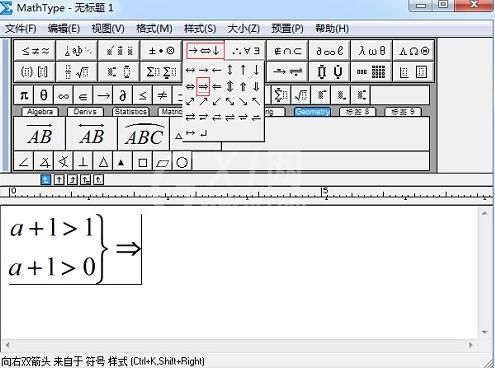Insert the perpendicular symbol
This screenshot has width=495, height=368.
click(83, 162)
